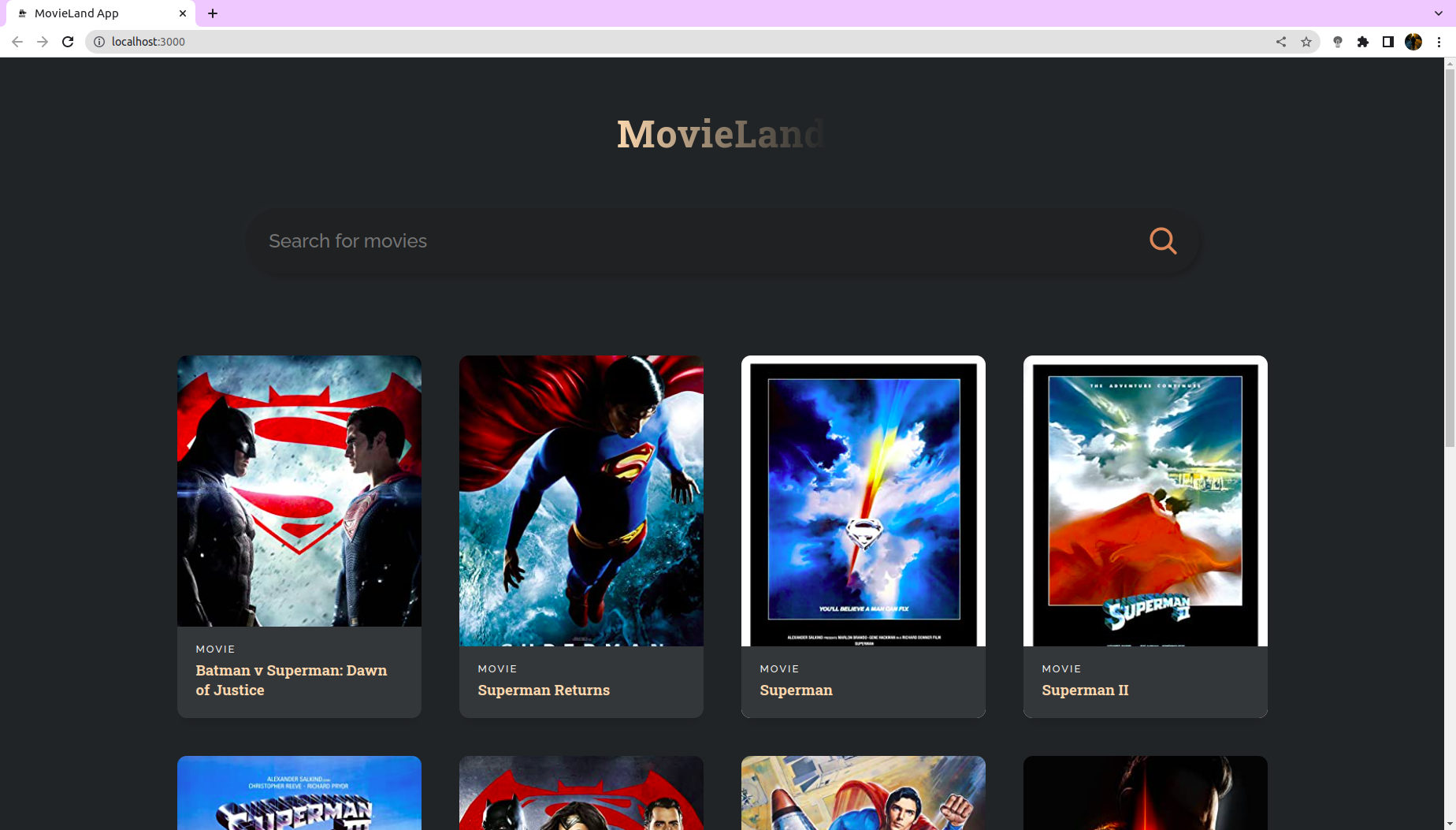The width and height of the screenshot is (1456, 830).
Task: Click the extensions puzzle icon
Action: (x=1362, y=42)
